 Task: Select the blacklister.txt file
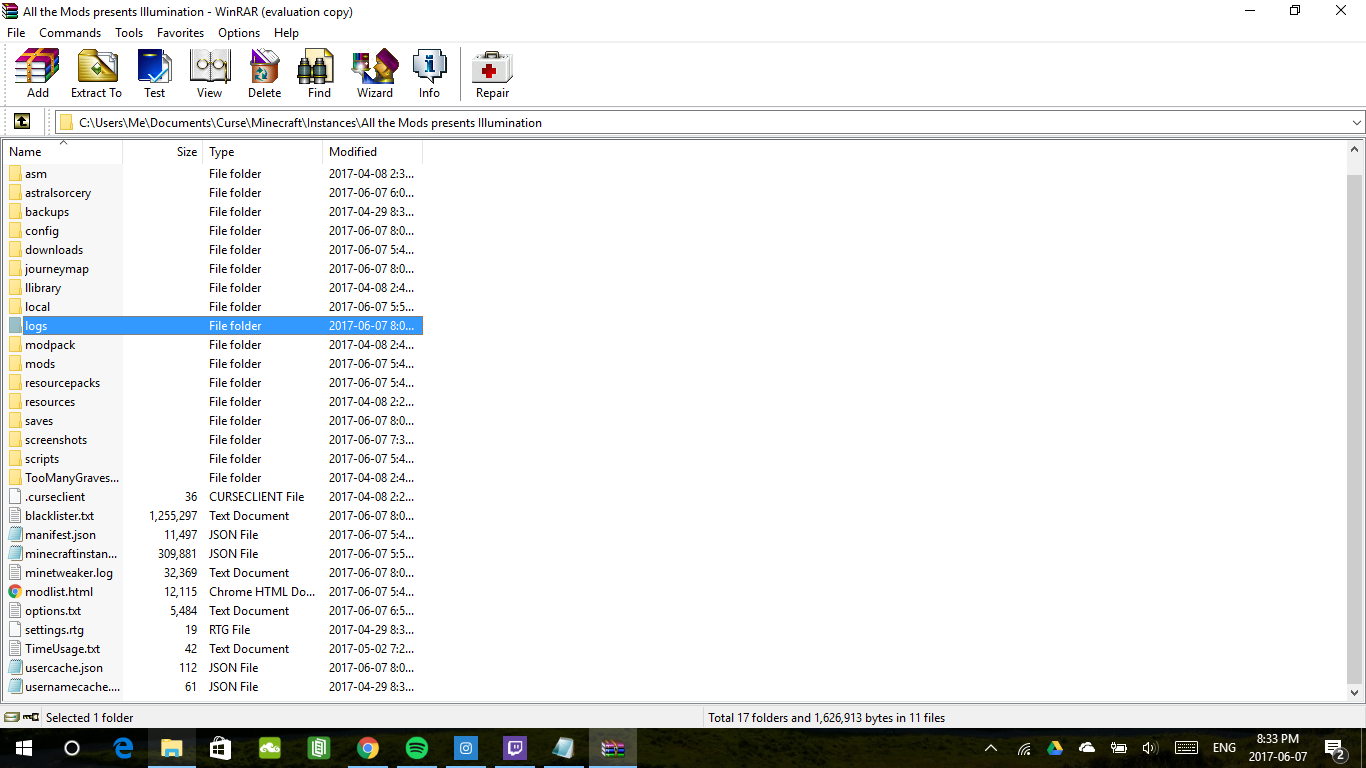[x=213, y=516]
